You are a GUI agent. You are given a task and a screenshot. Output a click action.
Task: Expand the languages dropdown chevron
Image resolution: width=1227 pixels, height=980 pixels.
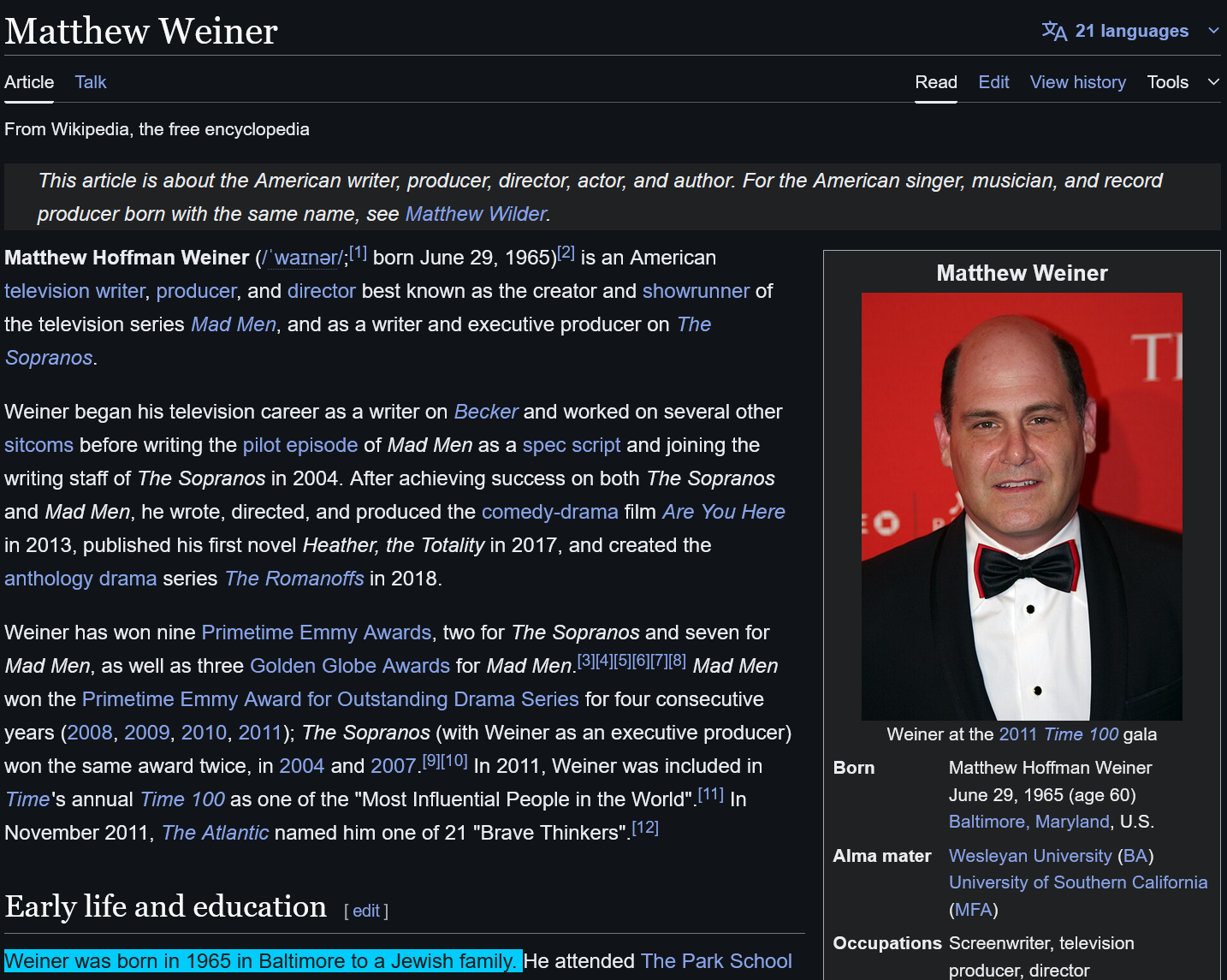click(1213, 31)
